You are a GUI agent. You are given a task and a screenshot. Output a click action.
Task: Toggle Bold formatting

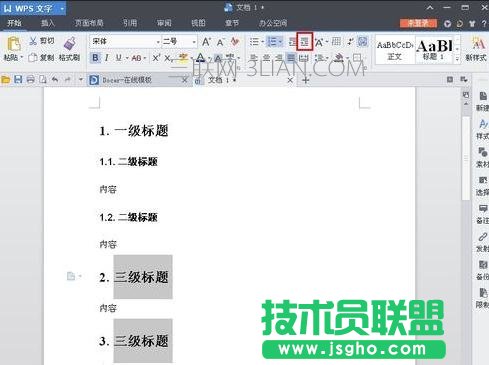(x=95, y=58)
